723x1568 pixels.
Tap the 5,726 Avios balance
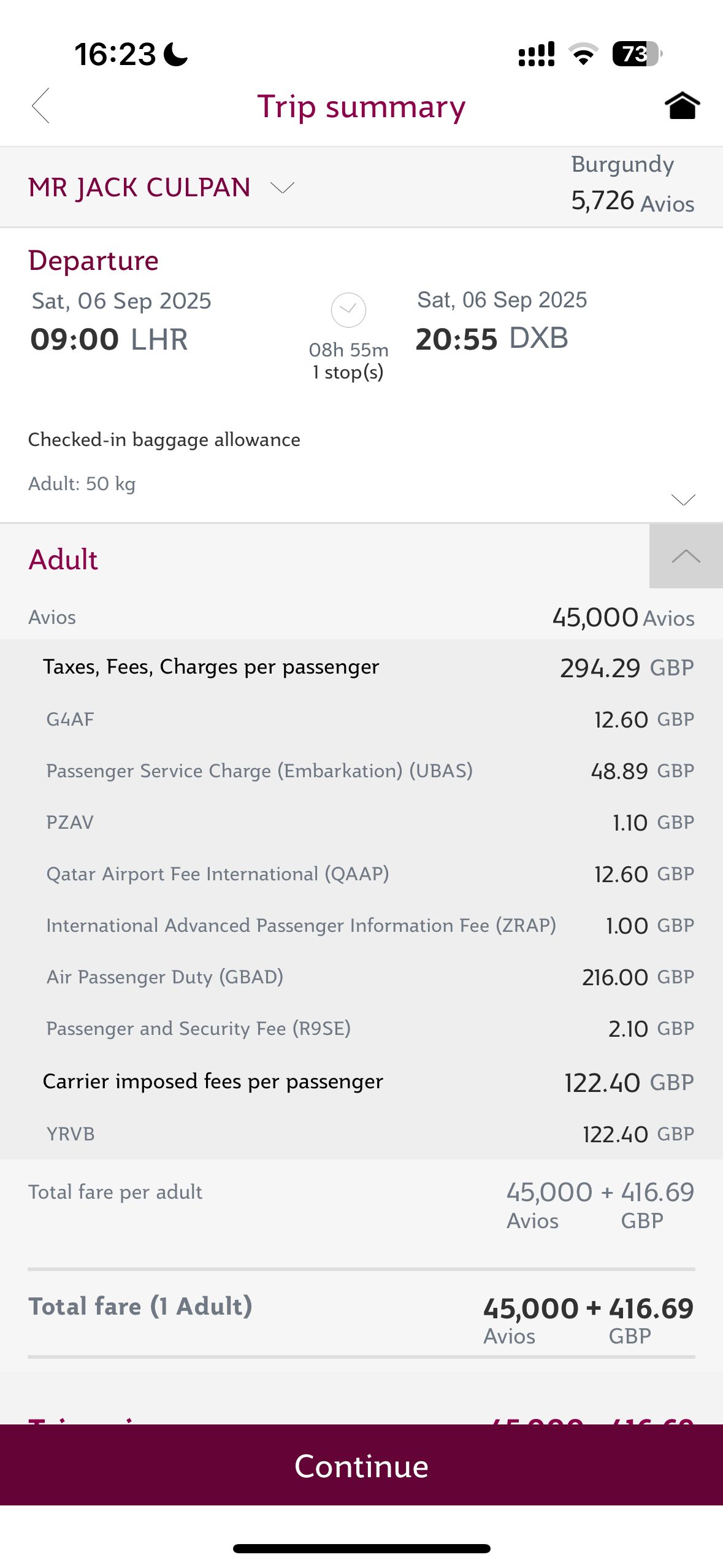(632, 201)
